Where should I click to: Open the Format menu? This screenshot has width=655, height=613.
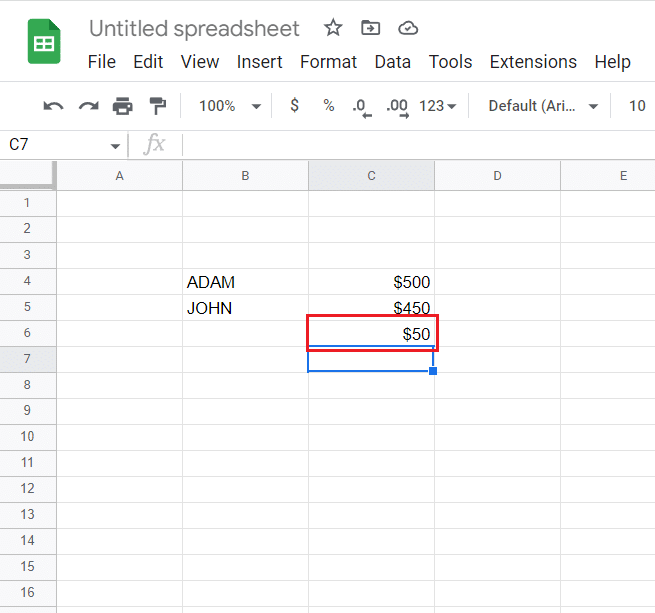point(328,62)
